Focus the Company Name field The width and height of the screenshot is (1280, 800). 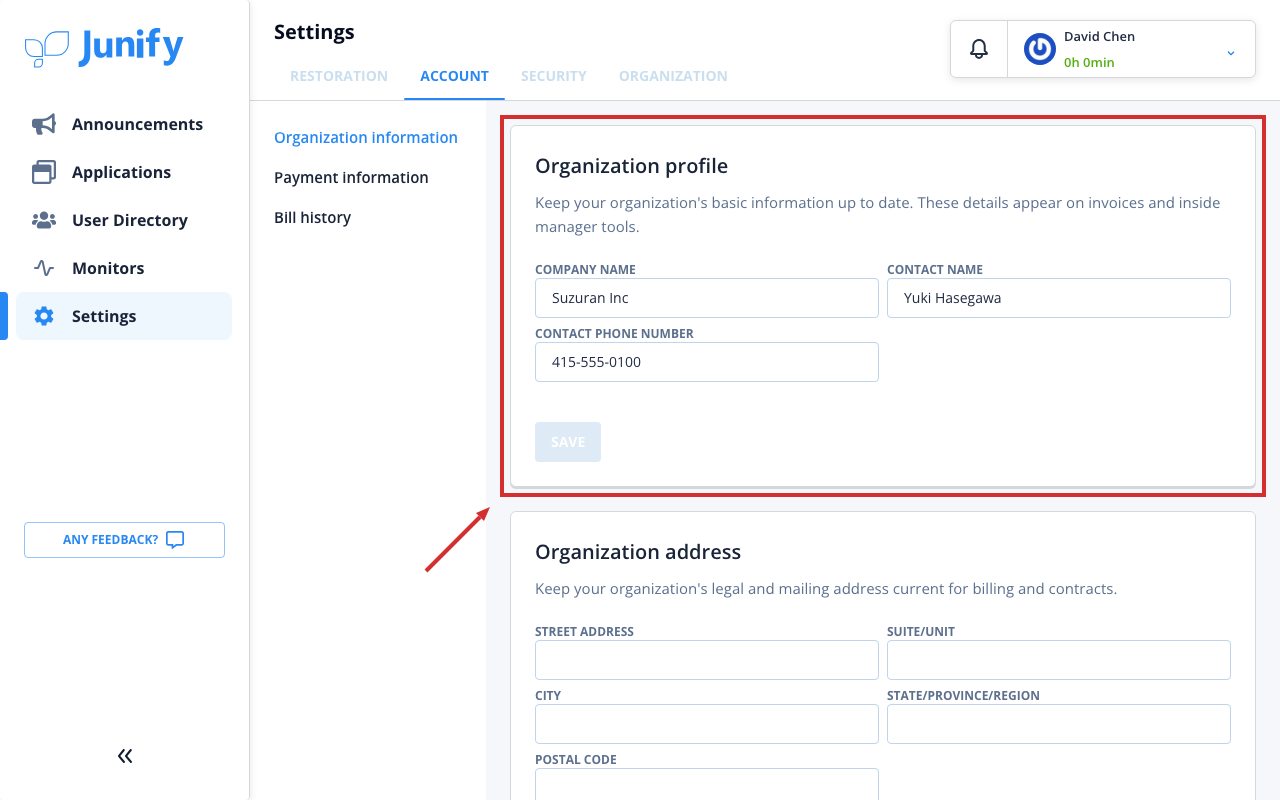tap(707, 298)
